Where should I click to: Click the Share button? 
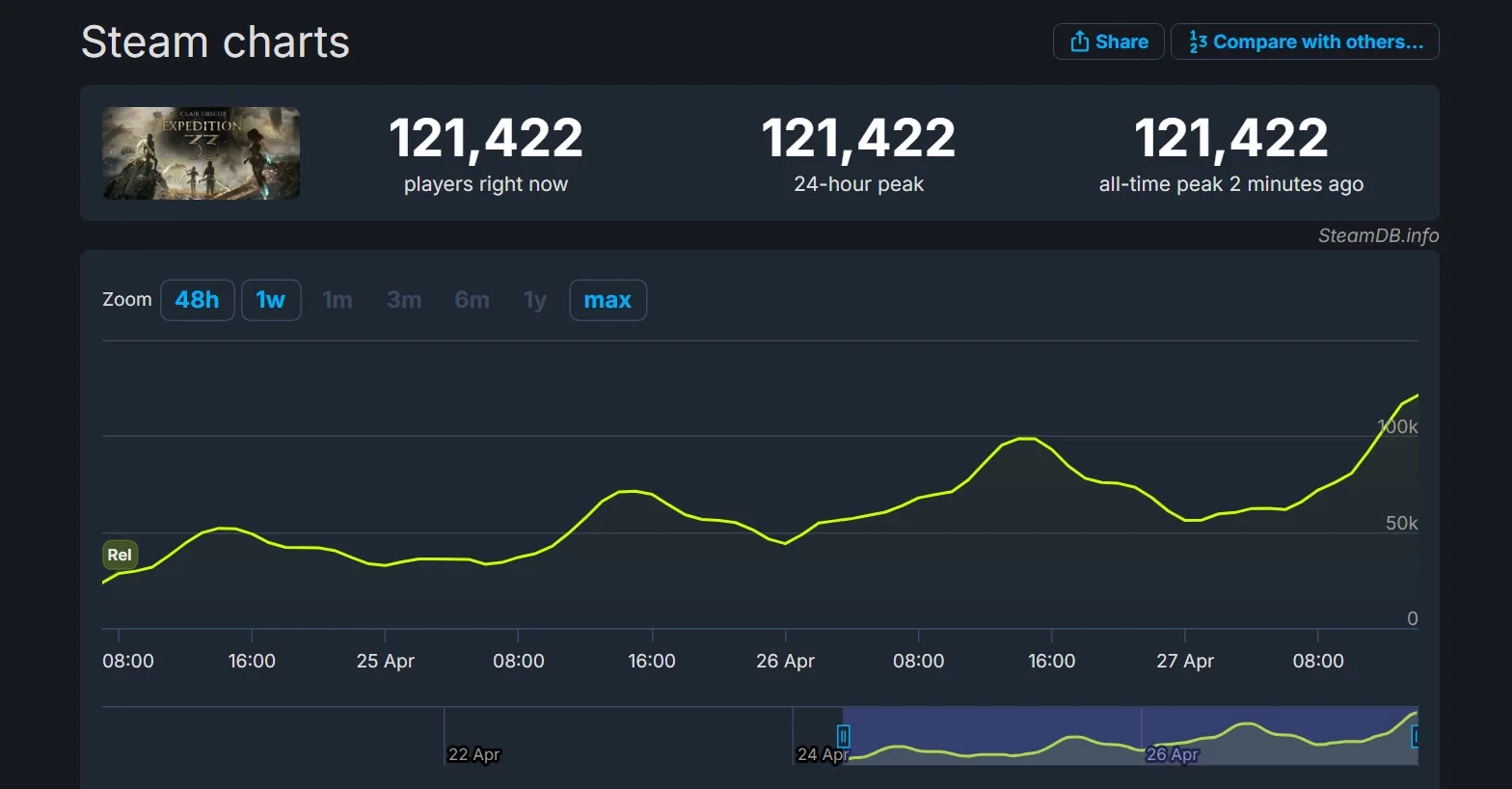(1109, 41)
